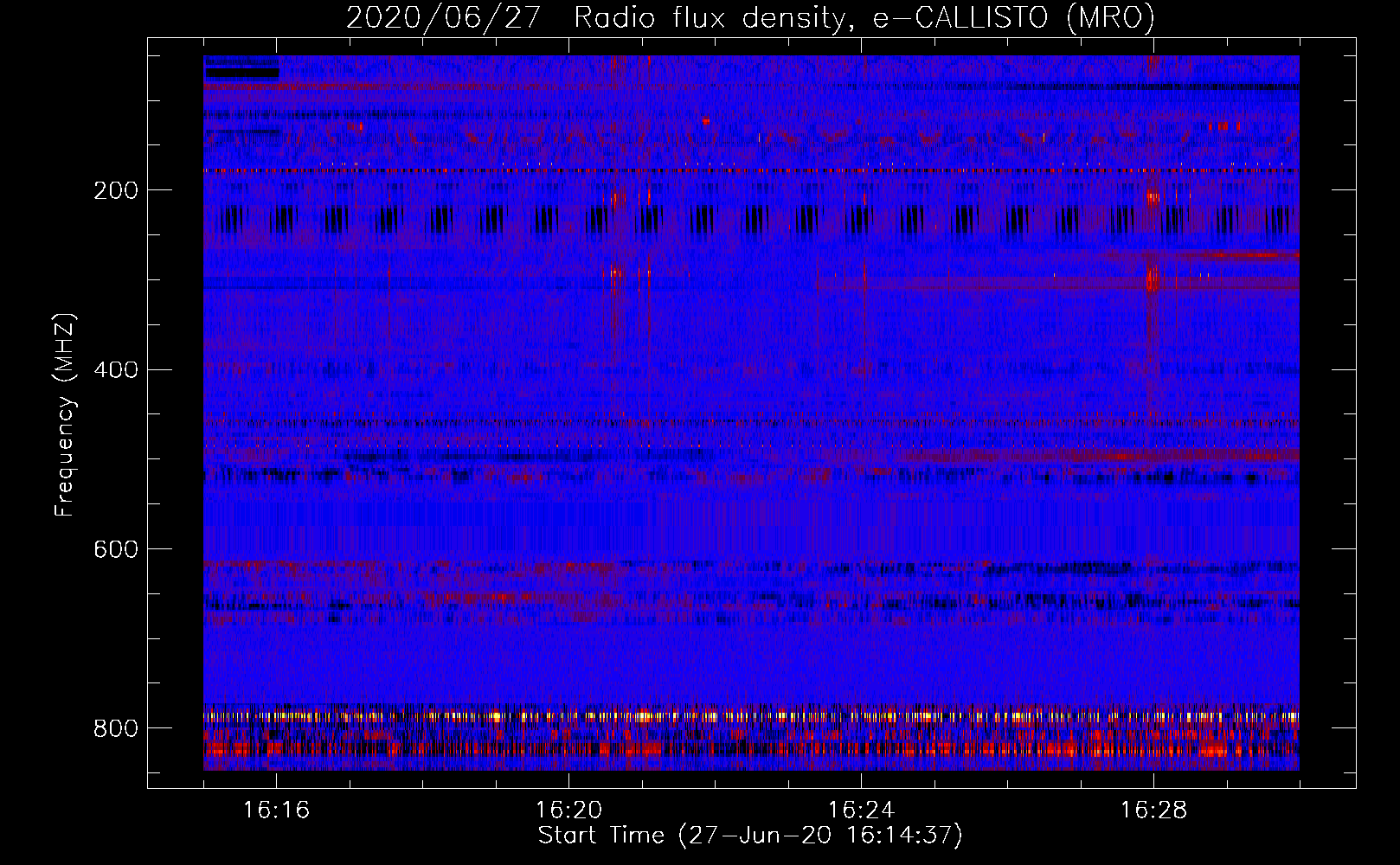This screenshot has width=1400, height=865.
Task: Click the 'Start Time (27-Jun-20 16:14:37)' axis label
Action: click(750, 836)
